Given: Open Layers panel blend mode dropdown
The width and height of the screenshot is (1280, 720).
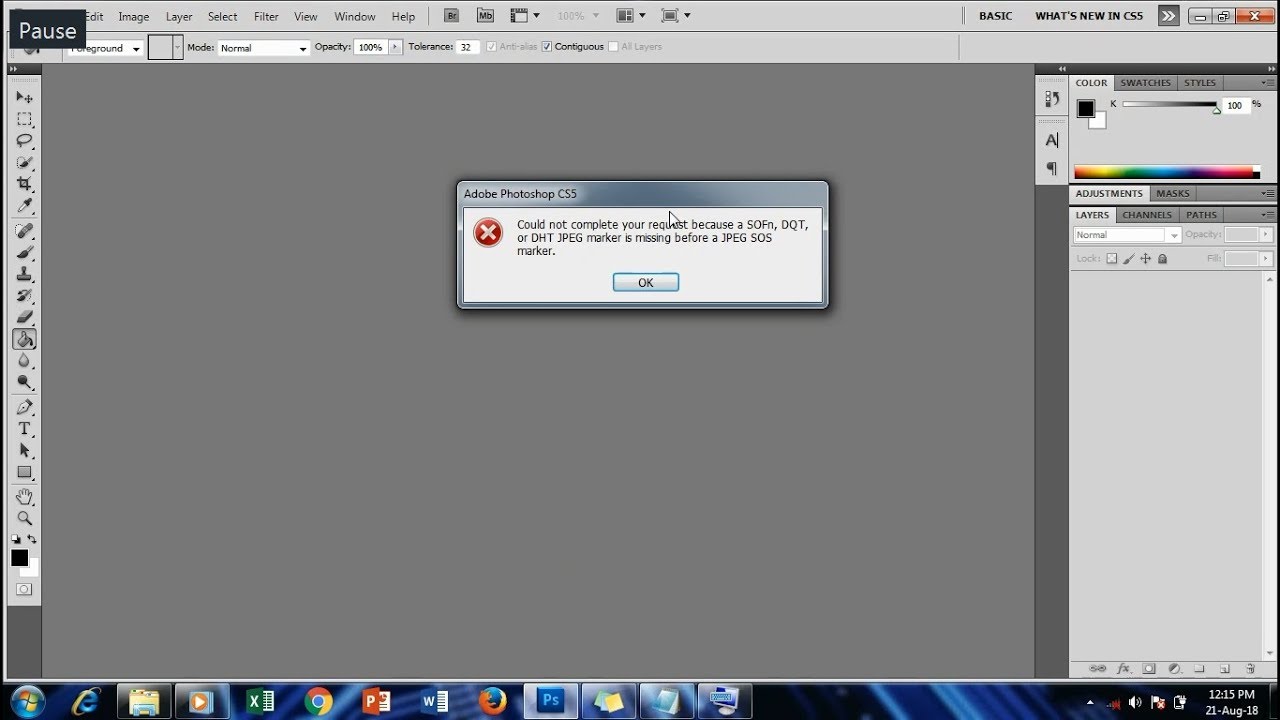Looking at the screenshot, I should click(1127, 235).
